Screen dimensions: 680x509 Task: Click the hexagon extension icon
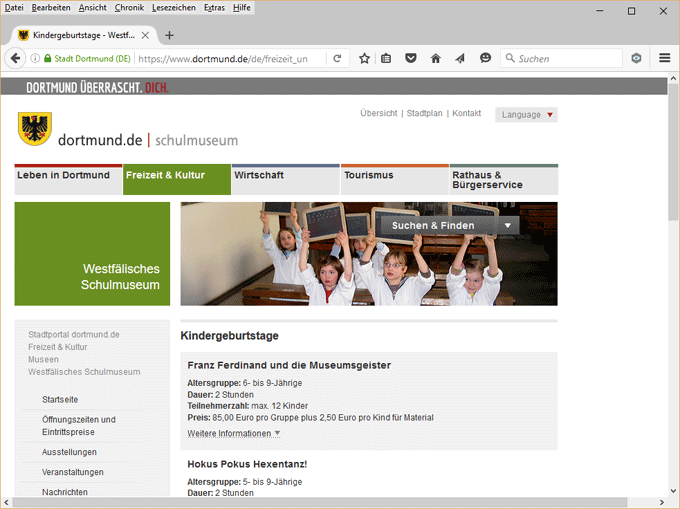click(636, 58)
